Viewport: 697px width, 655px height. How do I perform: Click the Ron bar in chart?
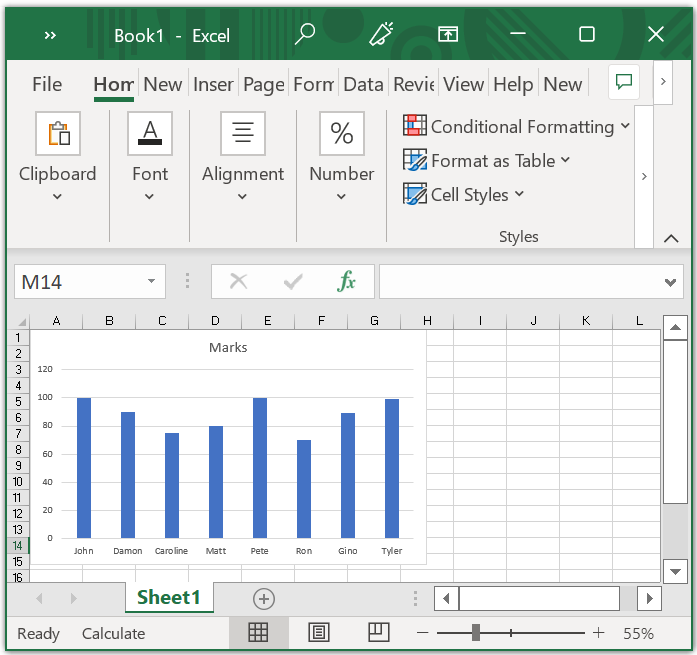pyautogui.click(x=304, y=489)
